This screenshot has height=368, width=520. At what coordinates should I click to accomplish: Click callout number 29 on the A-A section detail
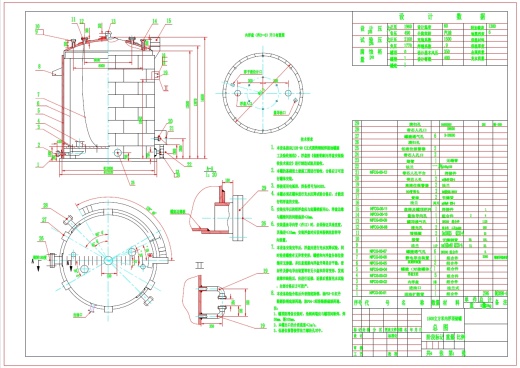(264, 189)
